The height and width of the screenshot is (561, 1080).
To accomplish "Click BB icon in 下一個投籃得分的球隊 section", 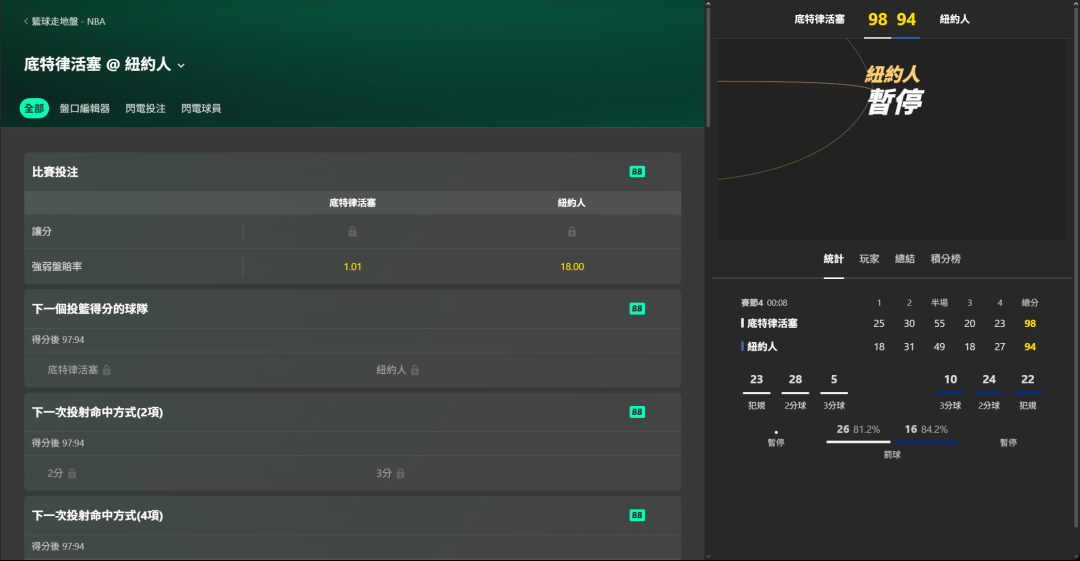I will [x=637, y=309].
